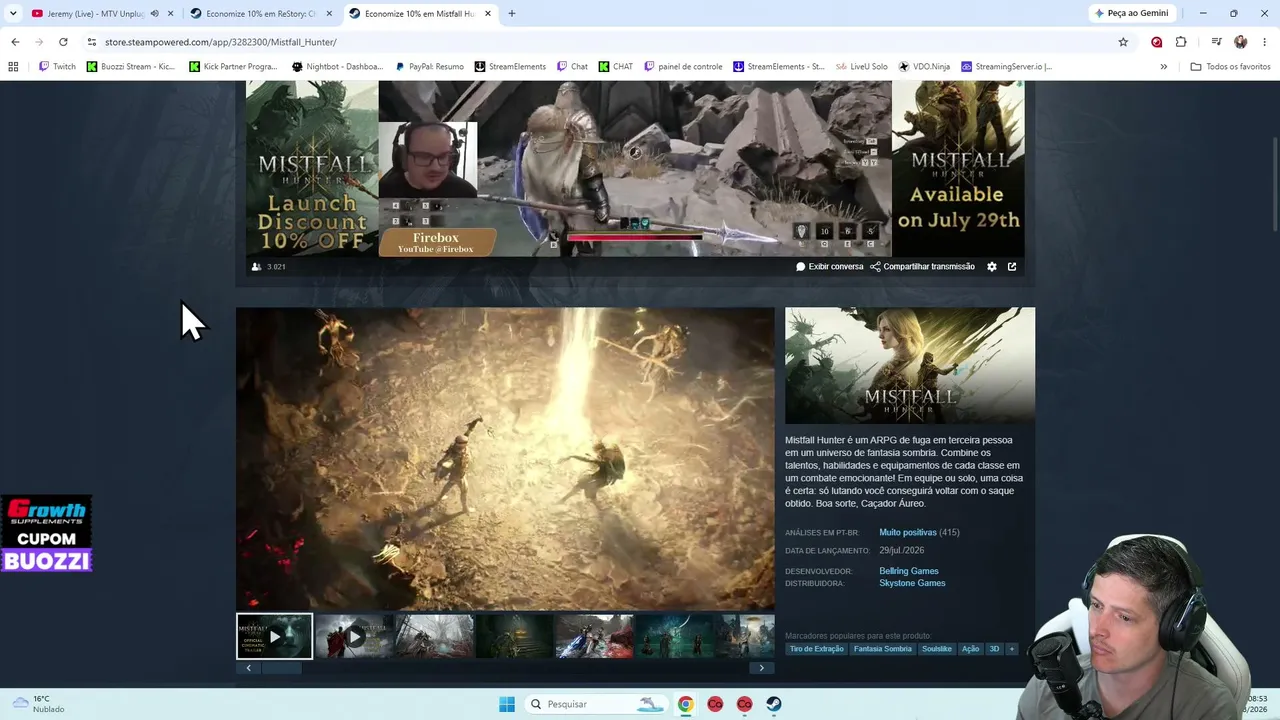Close the ReStory Steam tab

(x=329, y=14)
